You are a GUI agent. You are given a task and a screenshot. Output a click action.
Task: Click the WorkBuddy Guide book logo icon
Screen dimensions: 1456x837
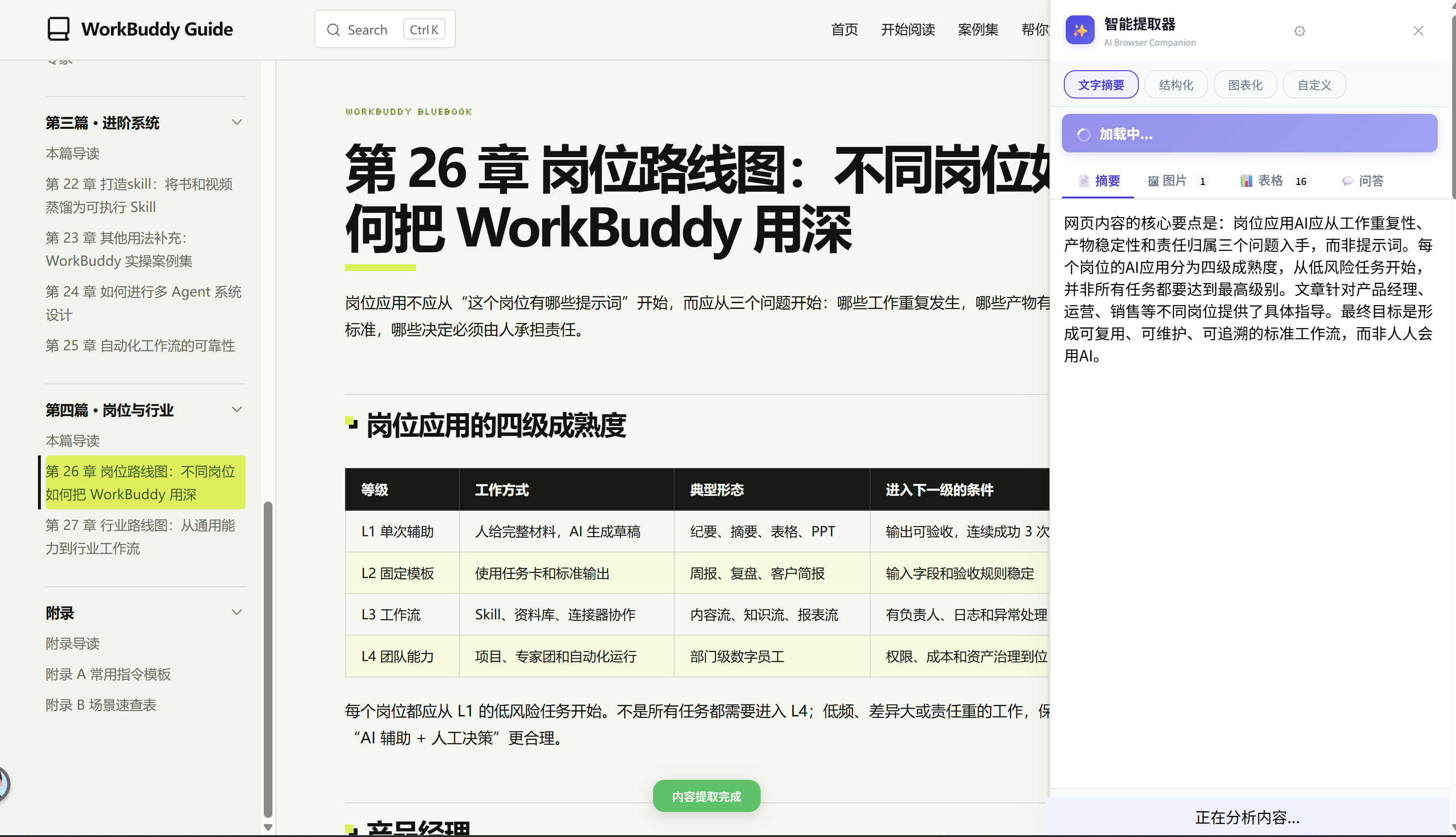click(x=58, y=29)
